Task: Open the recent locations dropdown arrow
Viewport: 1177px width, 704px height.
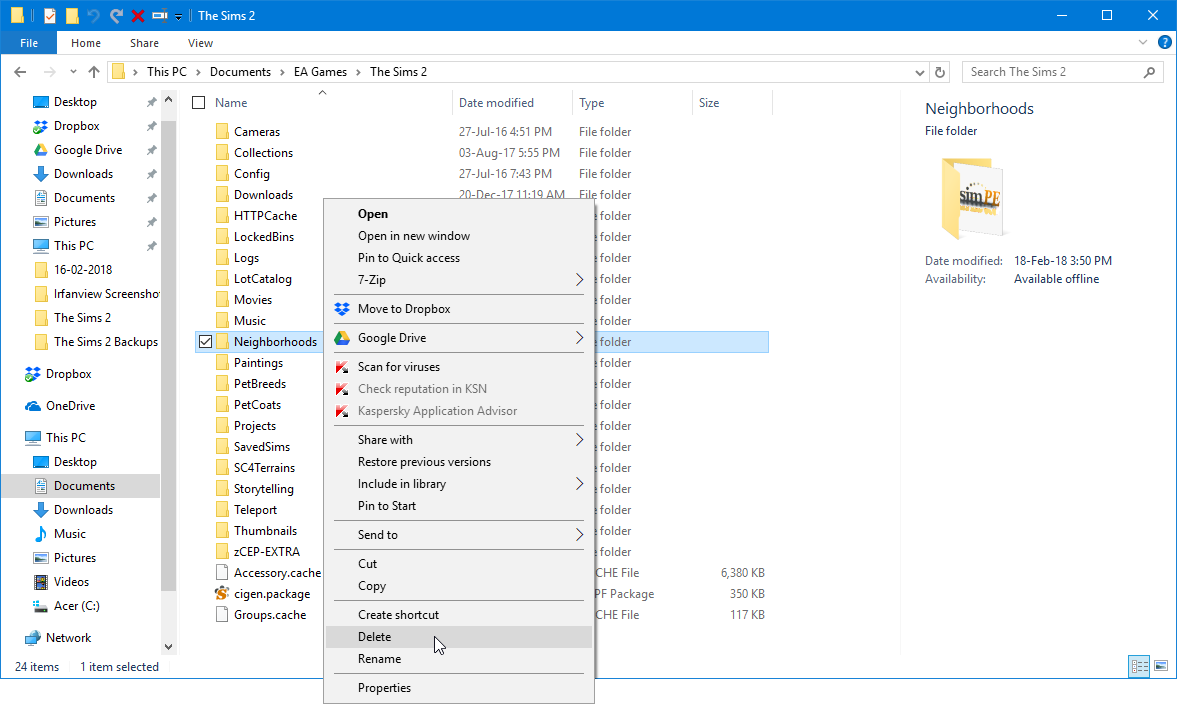Action: click(x=73, y=72)
